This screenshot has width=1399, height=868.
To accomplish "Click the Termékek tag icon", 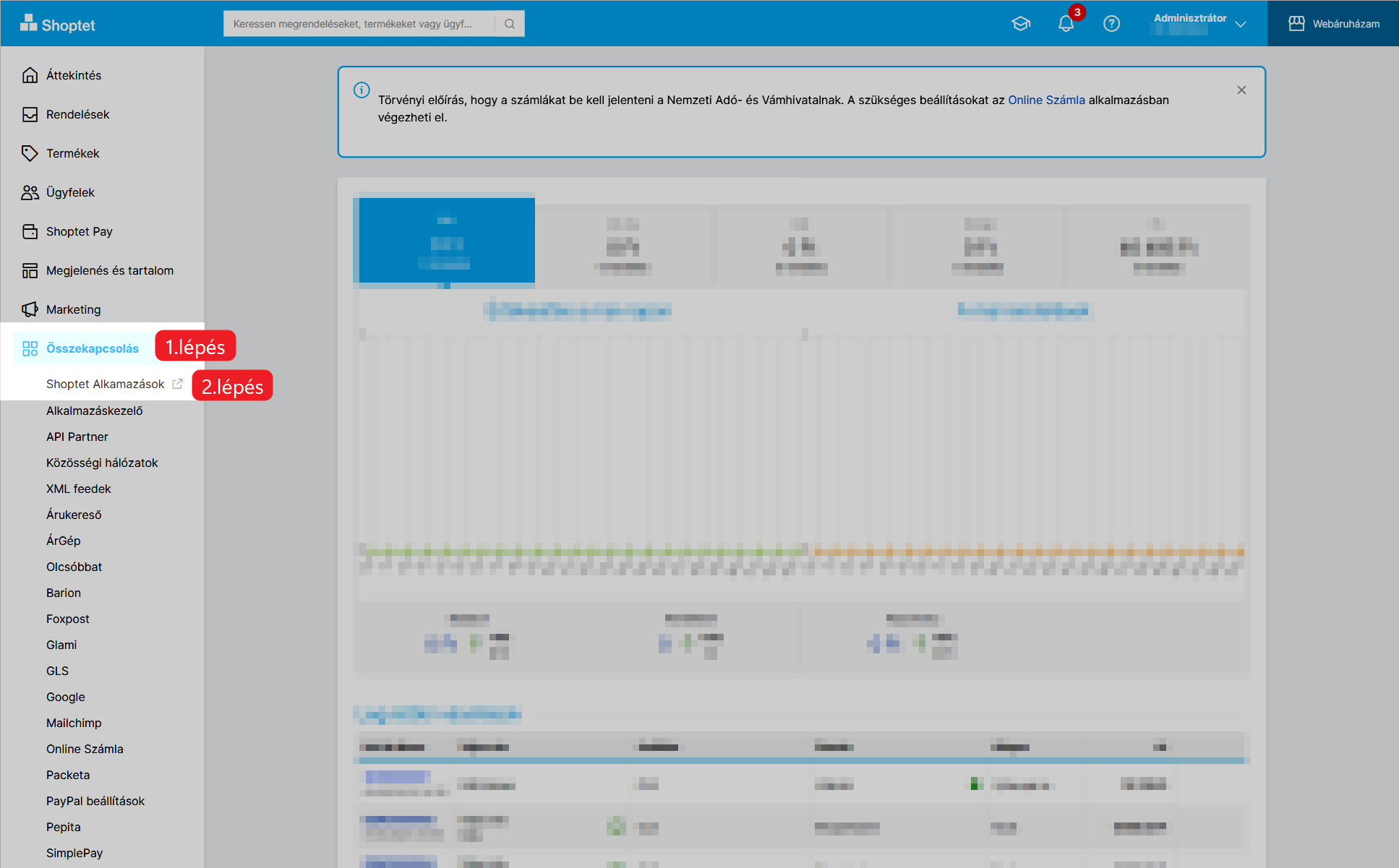I will (30, 153).
